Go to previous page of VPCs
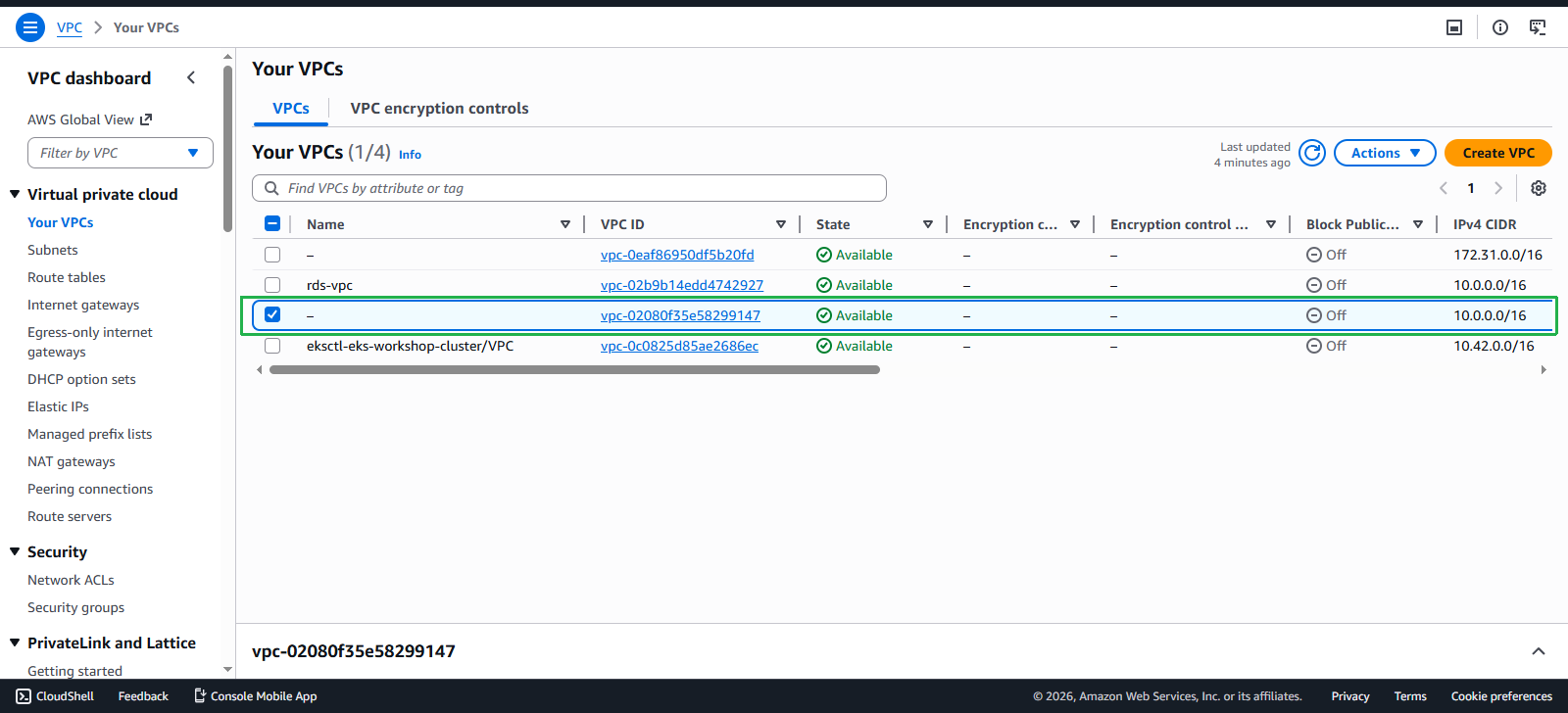This screenshot has width=1568, height=713. 1444,188
